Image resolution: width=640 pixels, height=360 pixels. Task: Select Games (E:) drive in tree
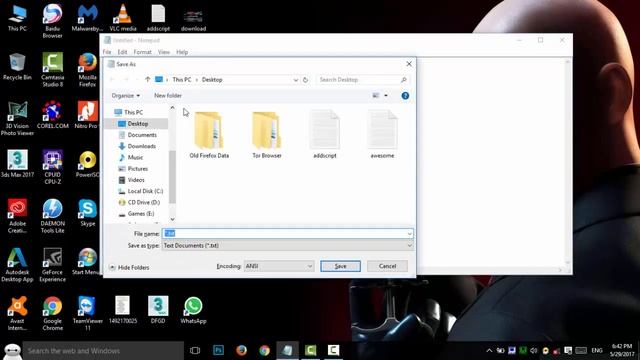(141, 213)
